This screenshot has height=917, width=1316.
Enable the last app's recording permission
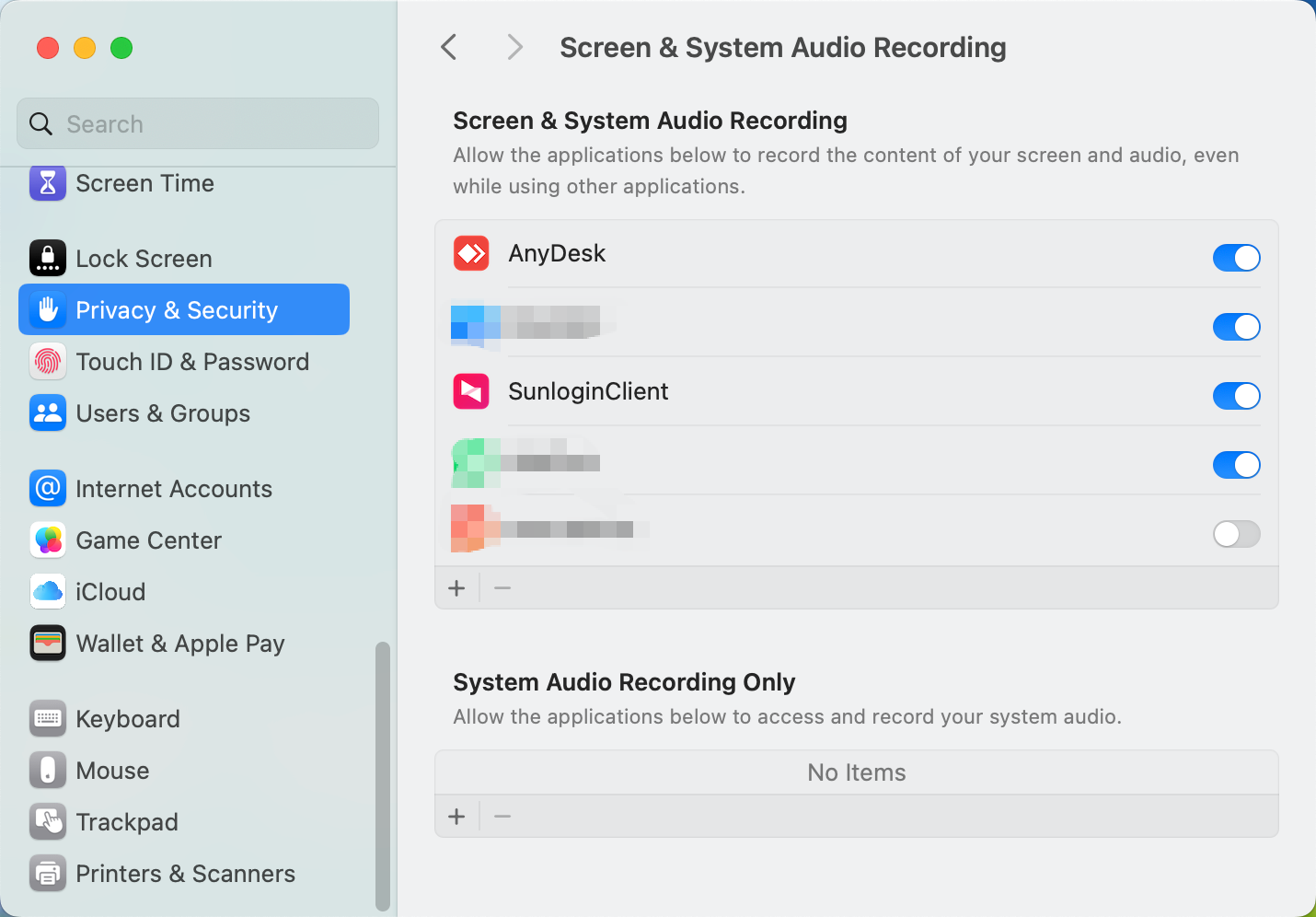click(1236, 534)
